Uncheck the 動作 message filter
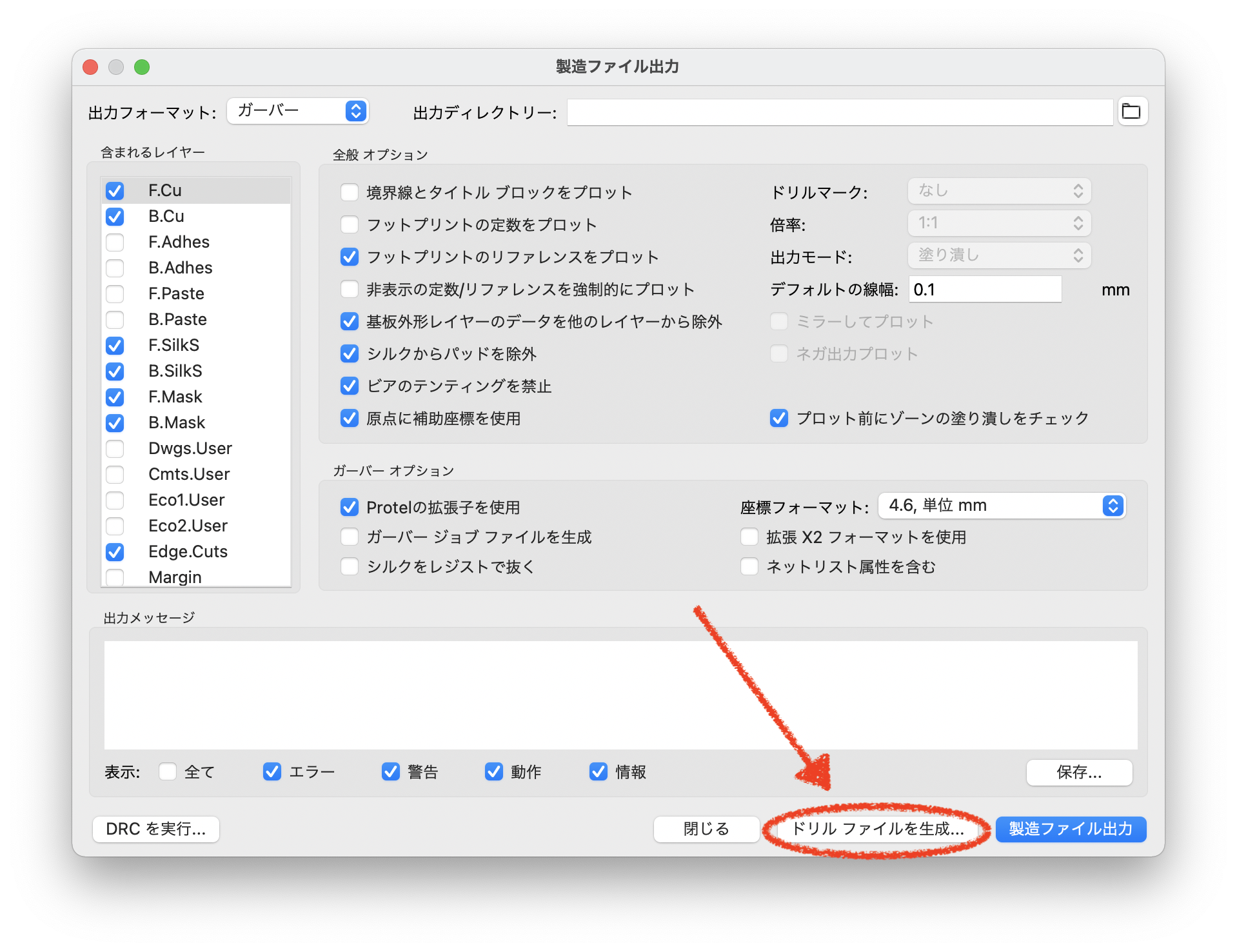 (494, 771)
